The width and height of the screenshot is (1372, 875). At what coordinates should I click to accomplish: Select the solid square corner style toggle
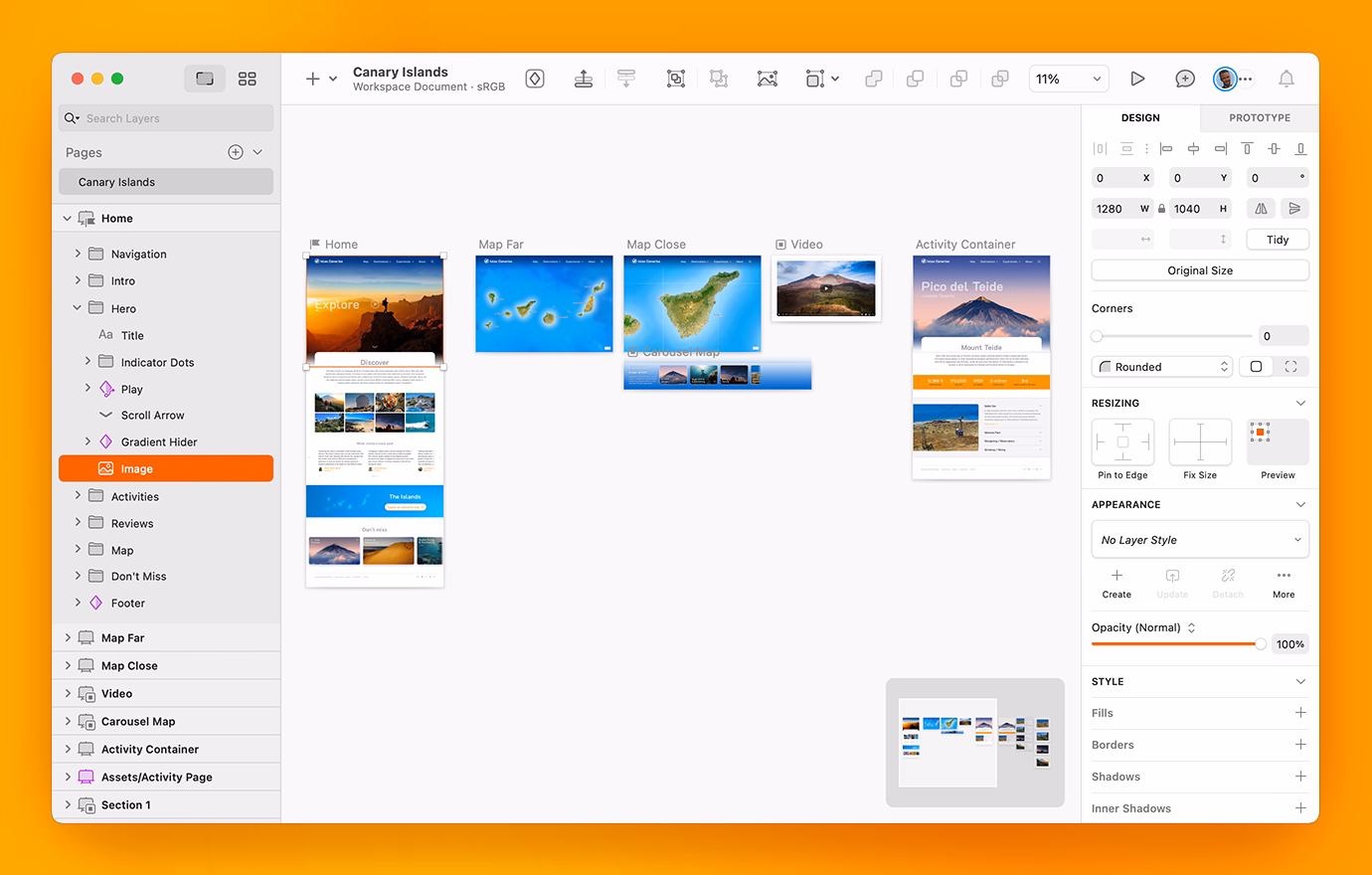pos(1256,367)
